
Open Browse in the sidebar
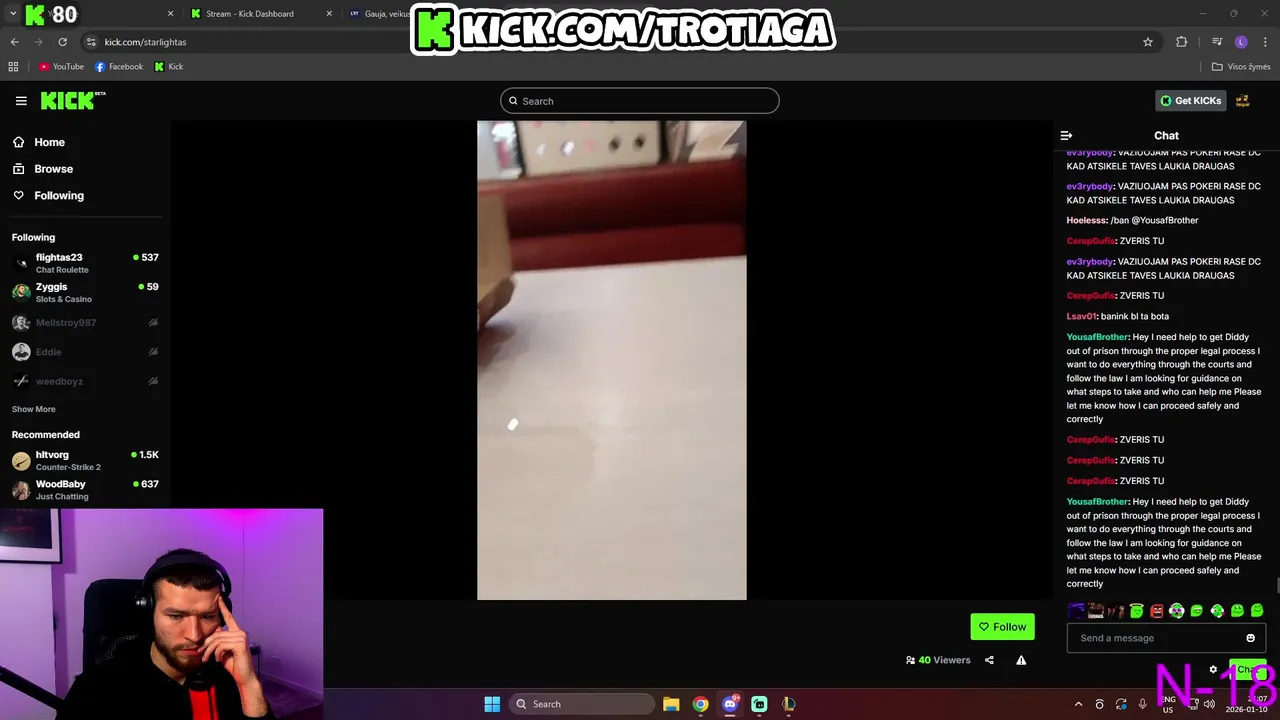pos(43,169)
